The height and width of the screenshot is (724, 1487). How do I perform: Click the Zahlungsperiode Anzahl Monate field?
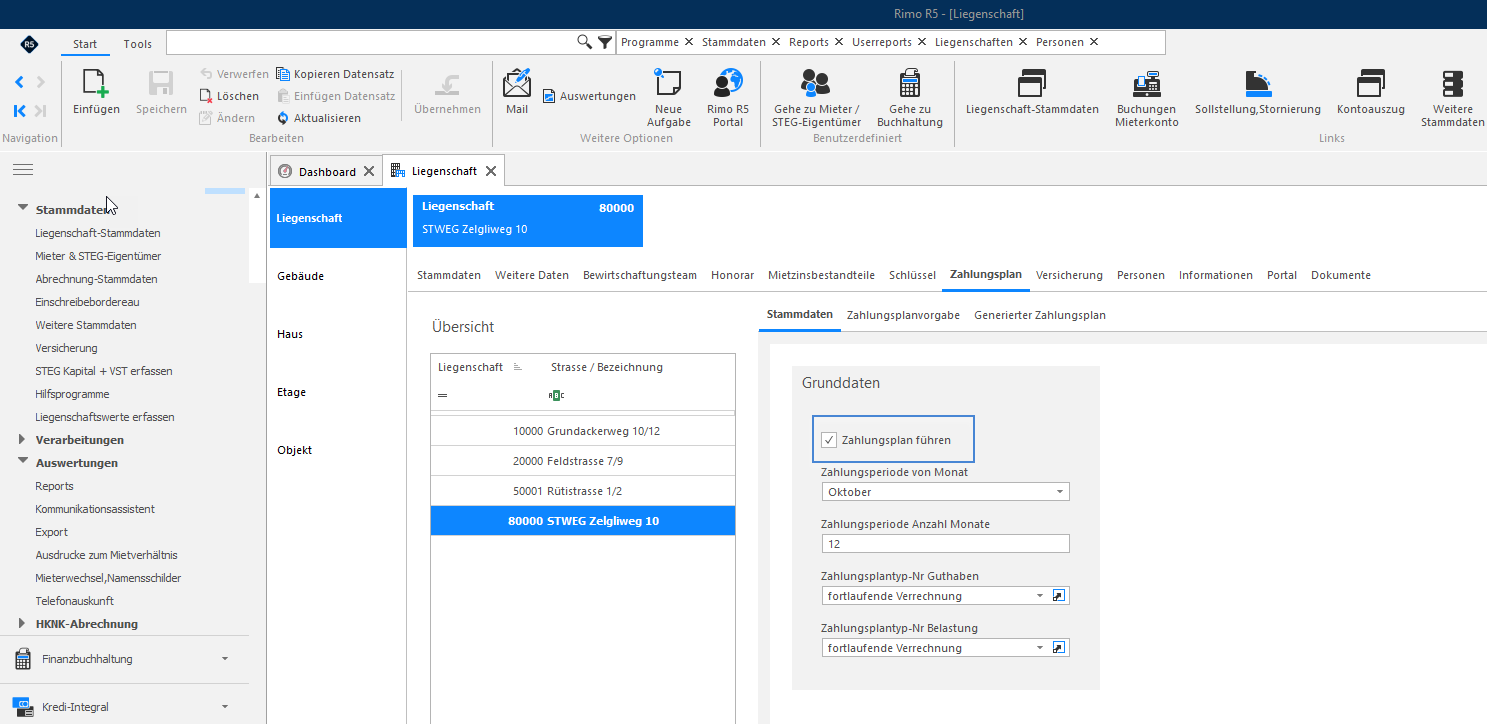(x=945, y=544)
